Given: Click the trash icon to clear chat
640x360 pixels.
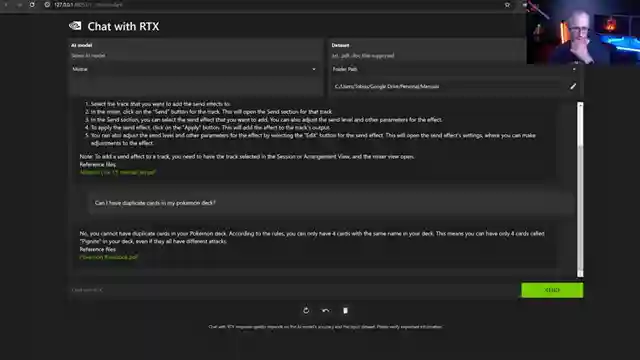Looking at the screenshot, I should tap(345, 311).
